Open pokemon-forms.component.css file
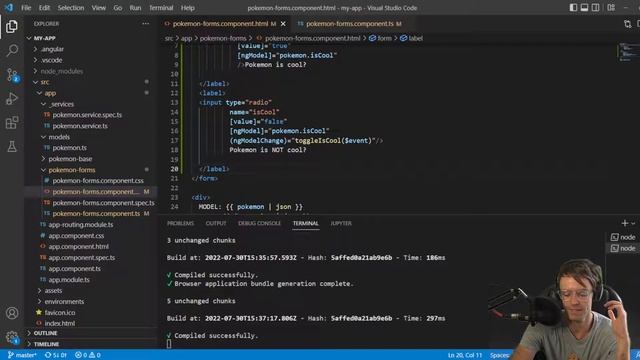Viewport: 640px width, 360px height. pyautogui.click(x=98, y=181)
